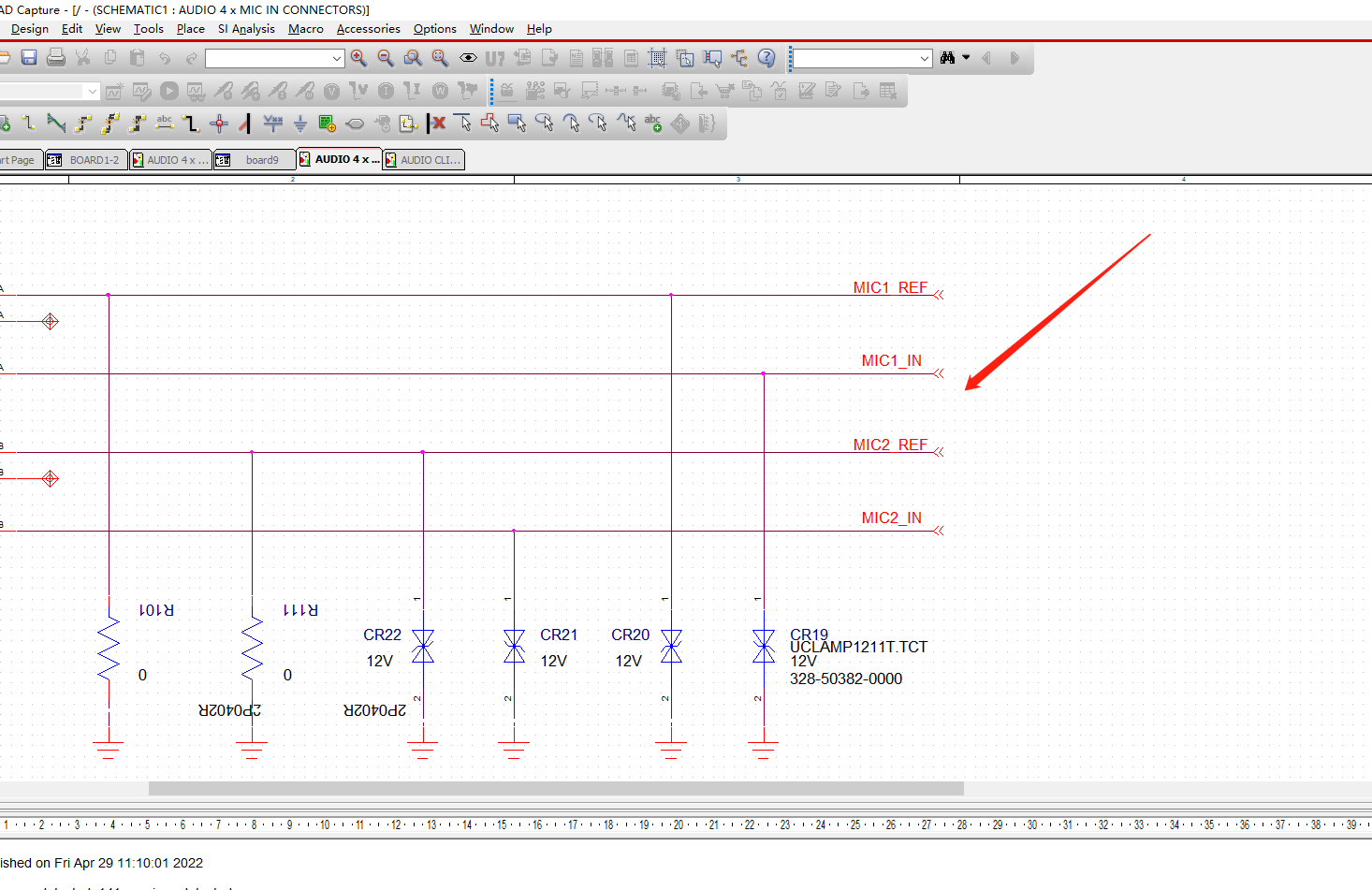Open search options arrow beside binoculars
1372x890 pixels.
pyautogui.click(x=966, y=58)
